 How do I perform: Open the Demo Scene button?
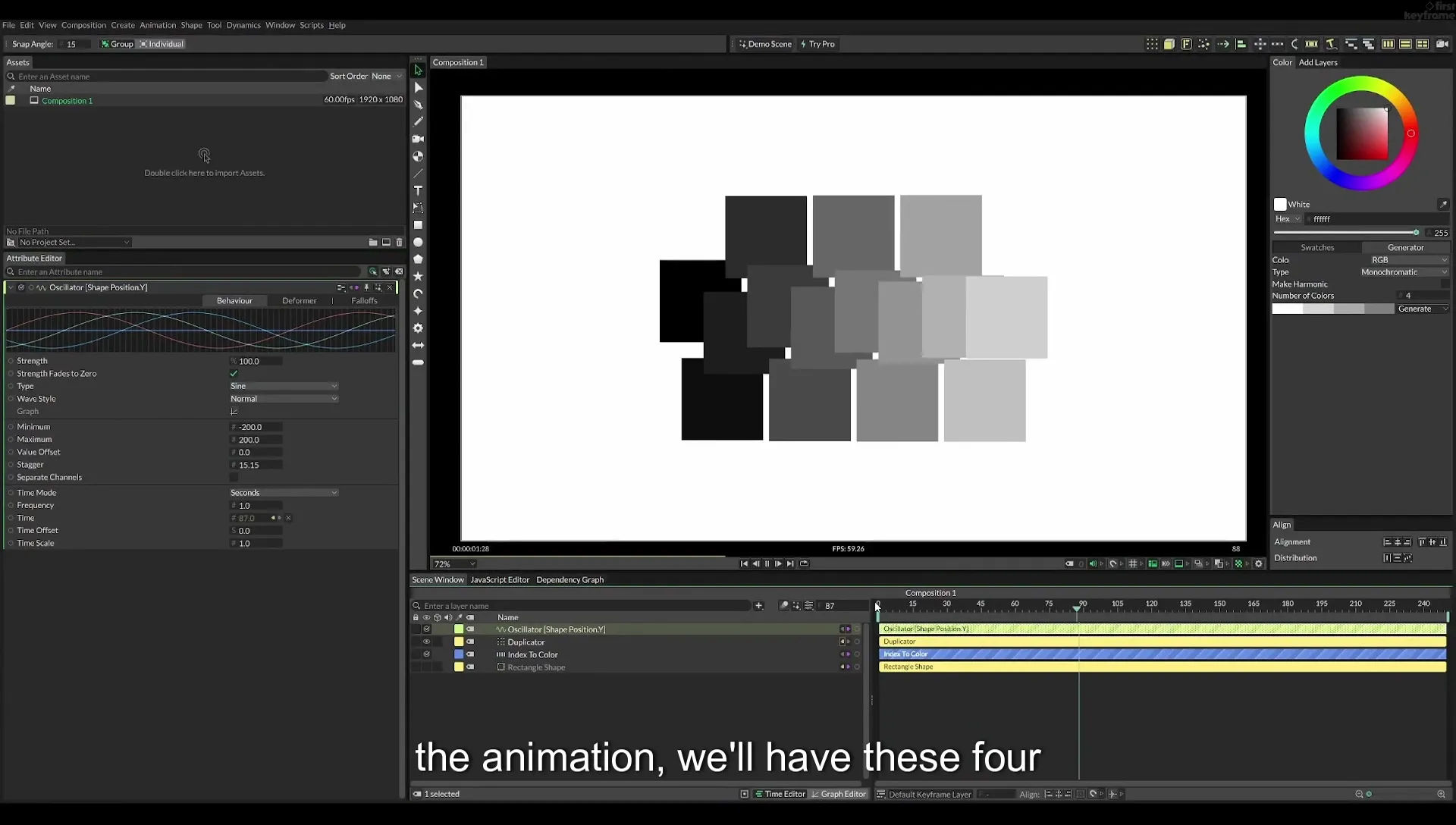(x=765, y=44)
